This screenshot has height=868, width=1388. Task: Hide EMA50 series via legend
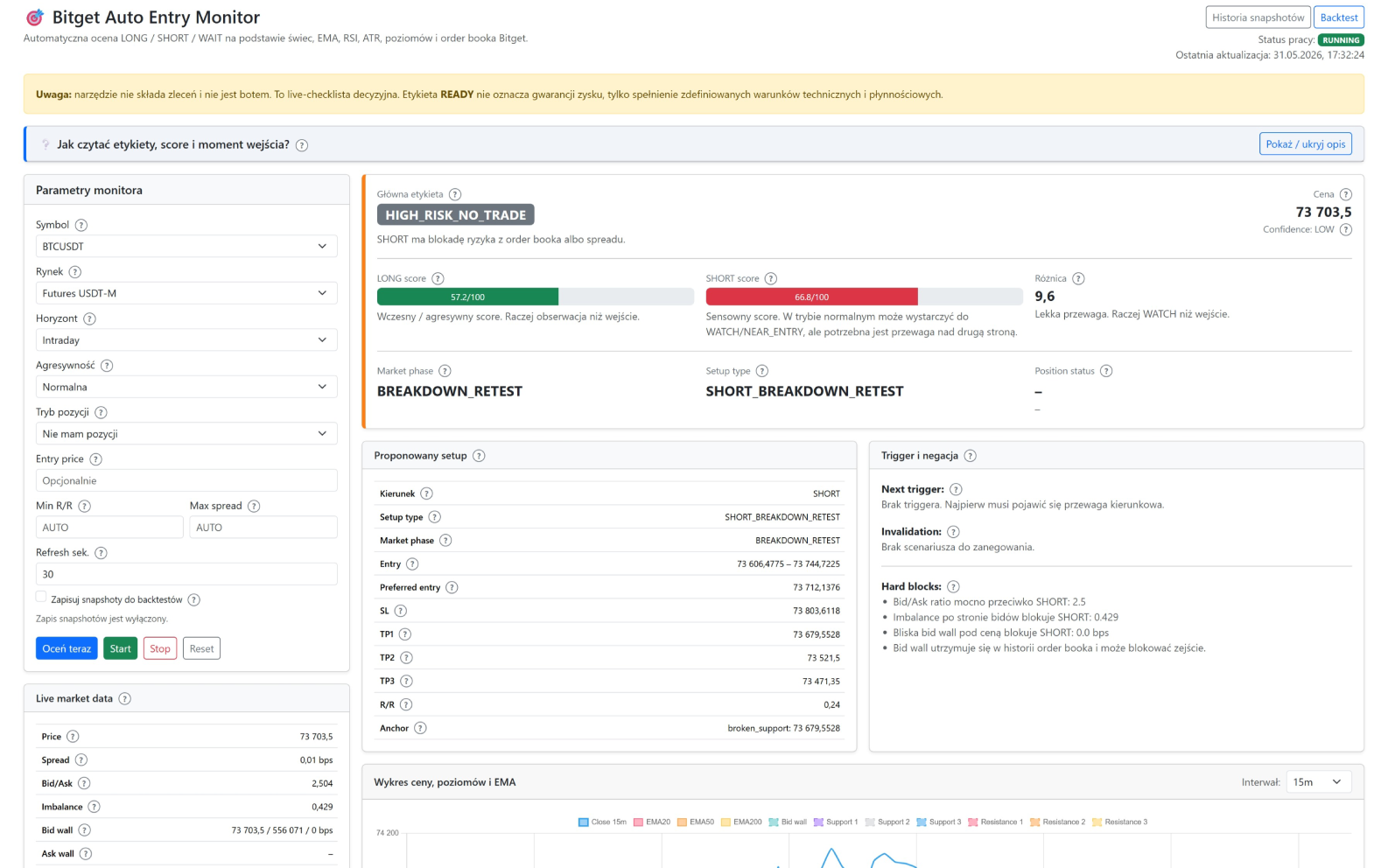pos(696,822)
